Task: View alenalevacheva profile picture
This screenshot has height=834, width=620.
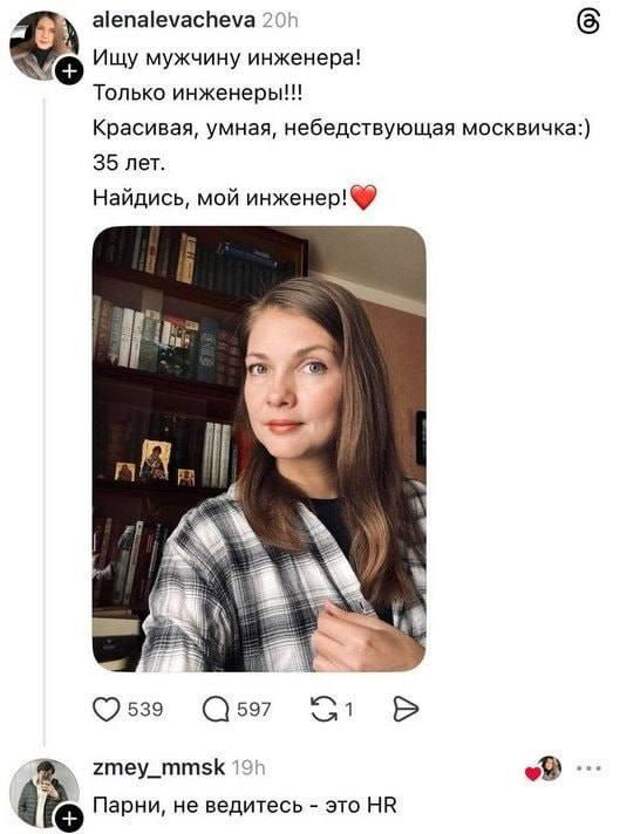Action: coord(44,45)
